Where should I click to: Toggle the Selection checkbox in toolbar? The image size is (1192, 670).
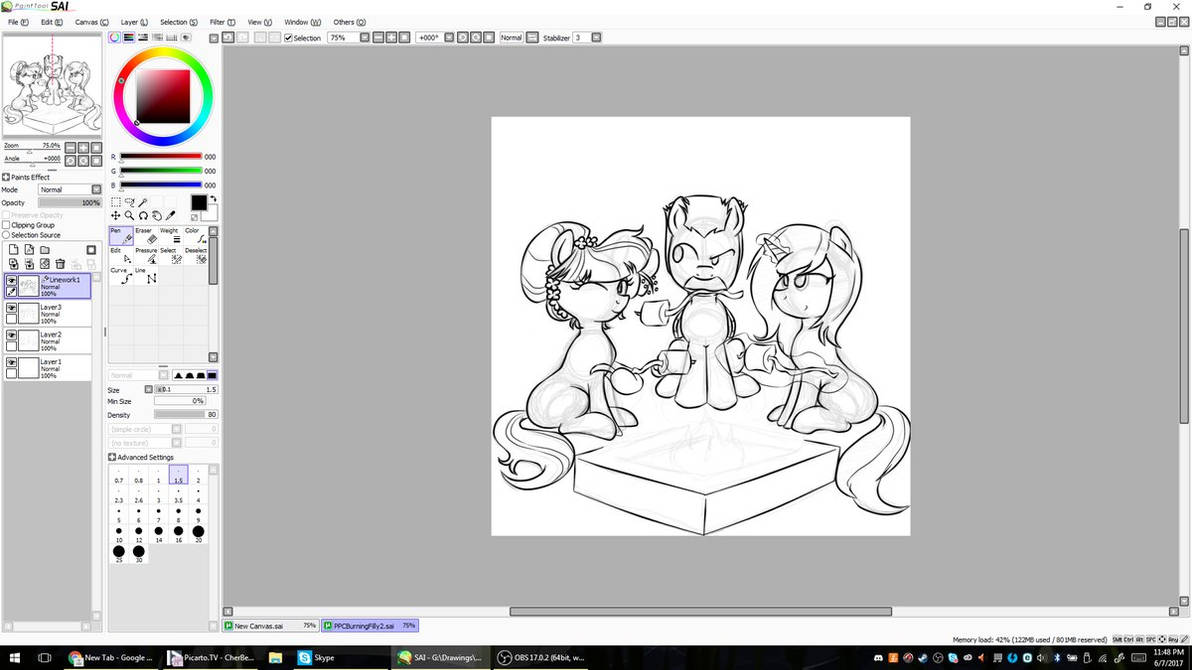(288, 38)
